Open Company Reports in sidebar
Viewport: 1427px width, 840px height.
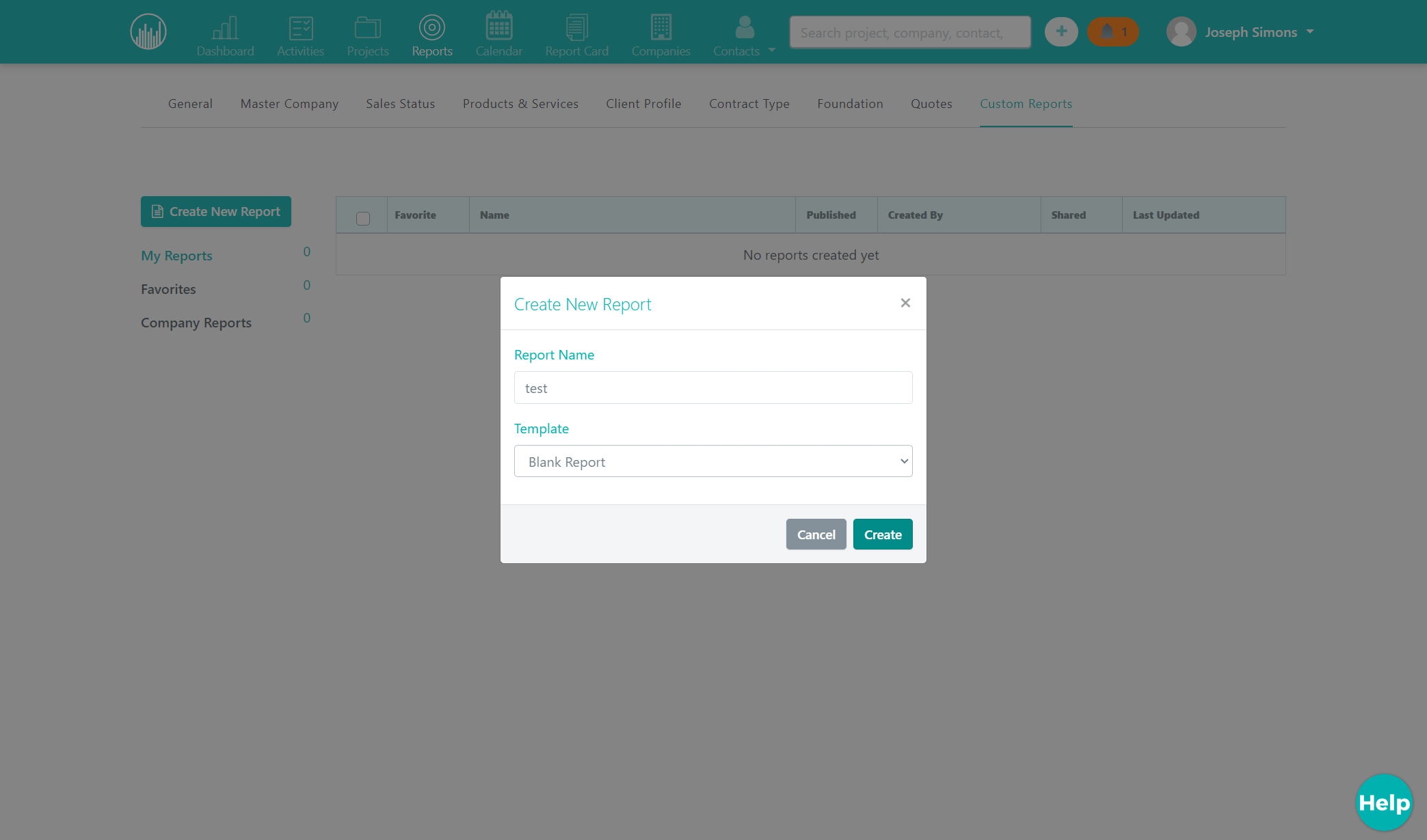tap(196, 323)
